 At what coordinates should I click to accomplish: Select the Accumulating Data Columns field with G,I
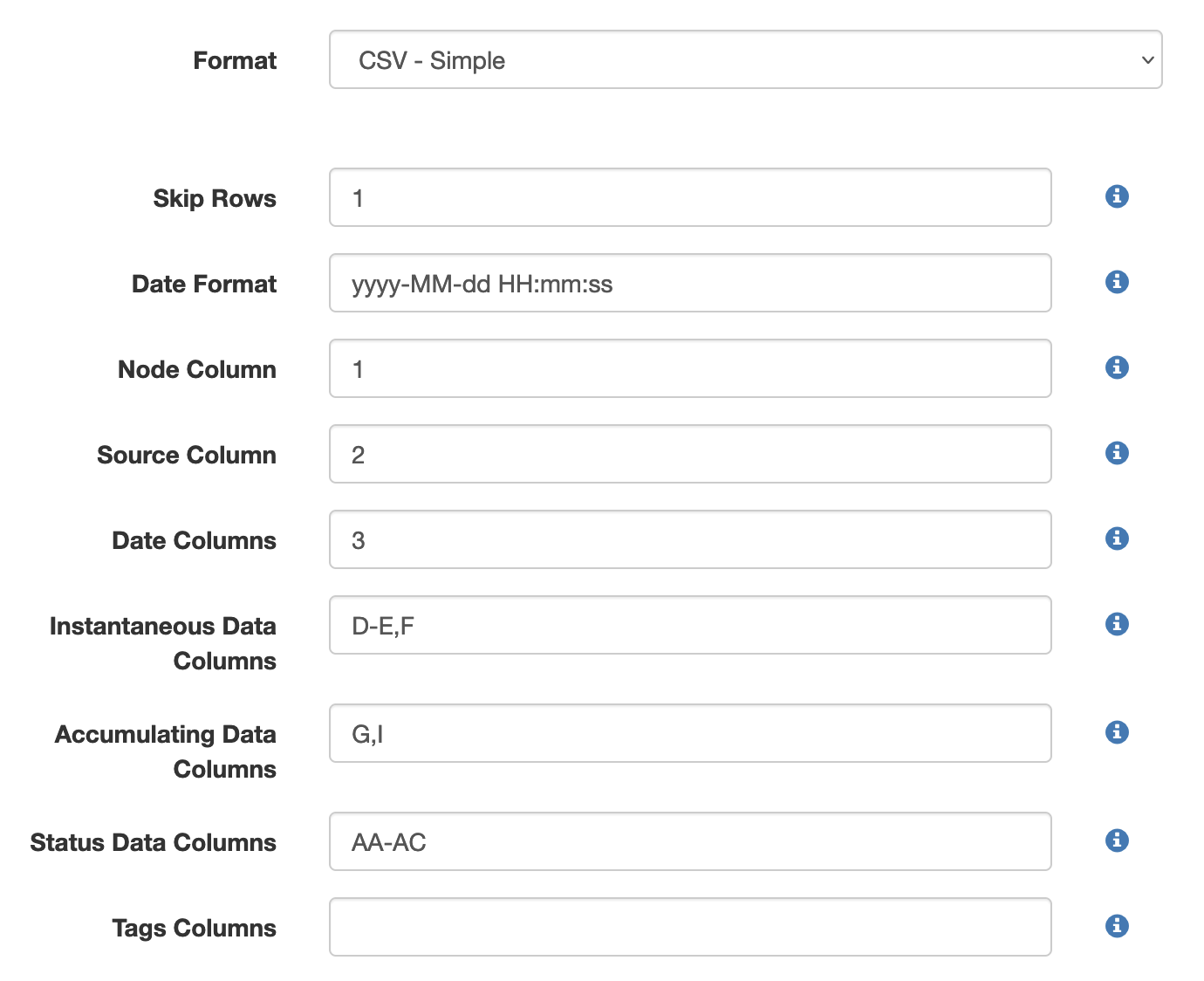coord(690,733)
